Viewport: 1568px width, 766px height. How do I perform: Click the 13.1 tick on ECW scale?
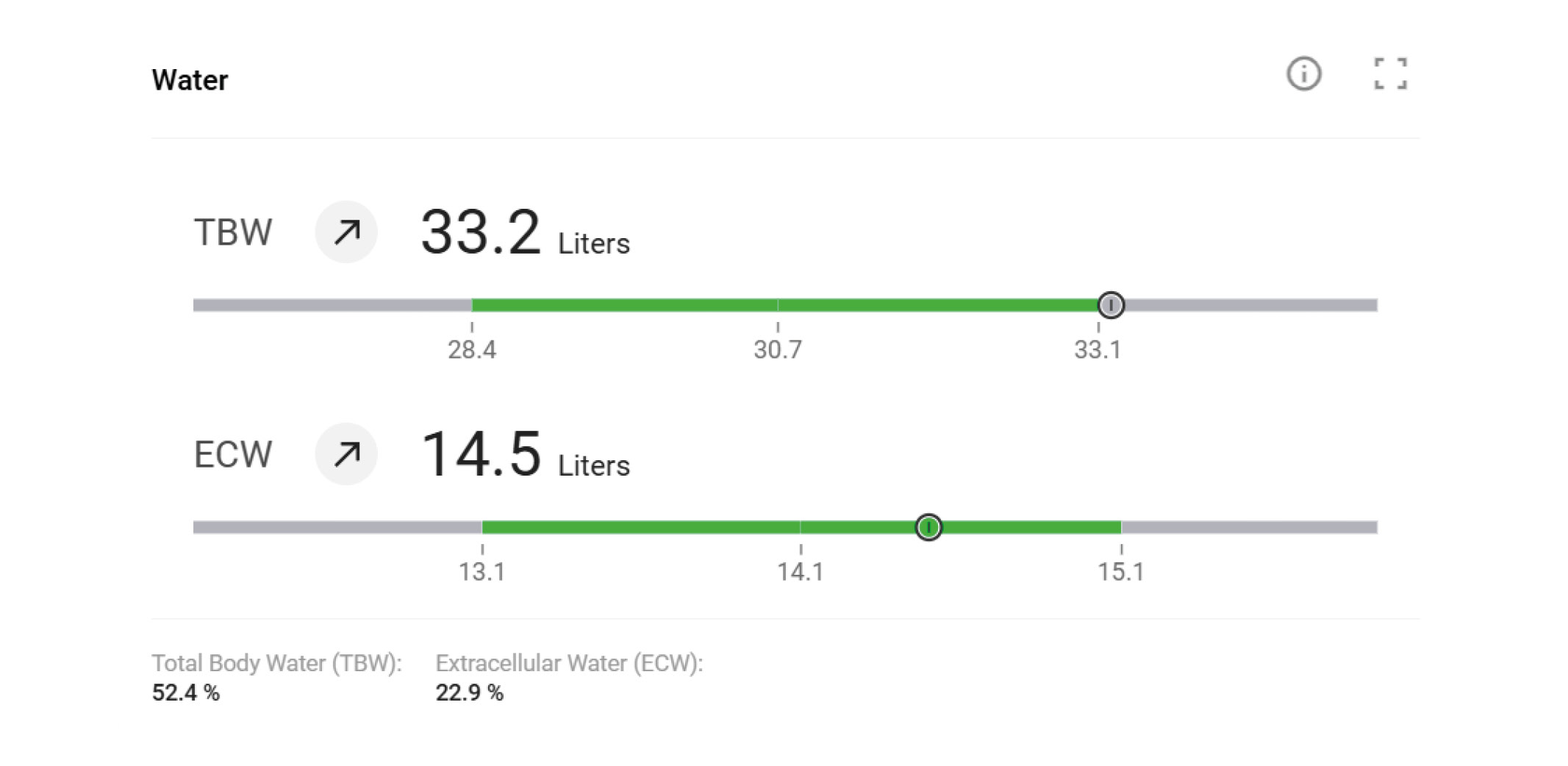point(482,571)
